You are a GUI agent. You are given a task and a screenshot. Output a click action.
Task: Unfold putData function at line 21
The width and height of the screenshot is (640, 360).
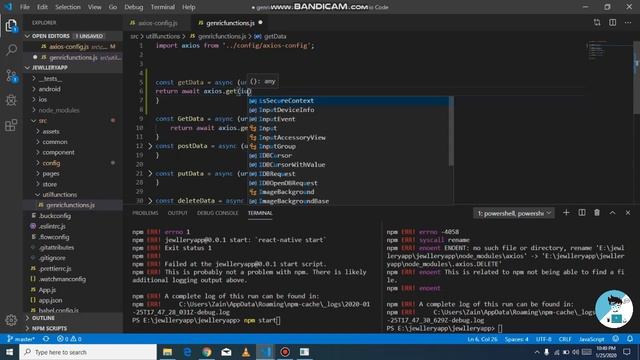(150, 173)
